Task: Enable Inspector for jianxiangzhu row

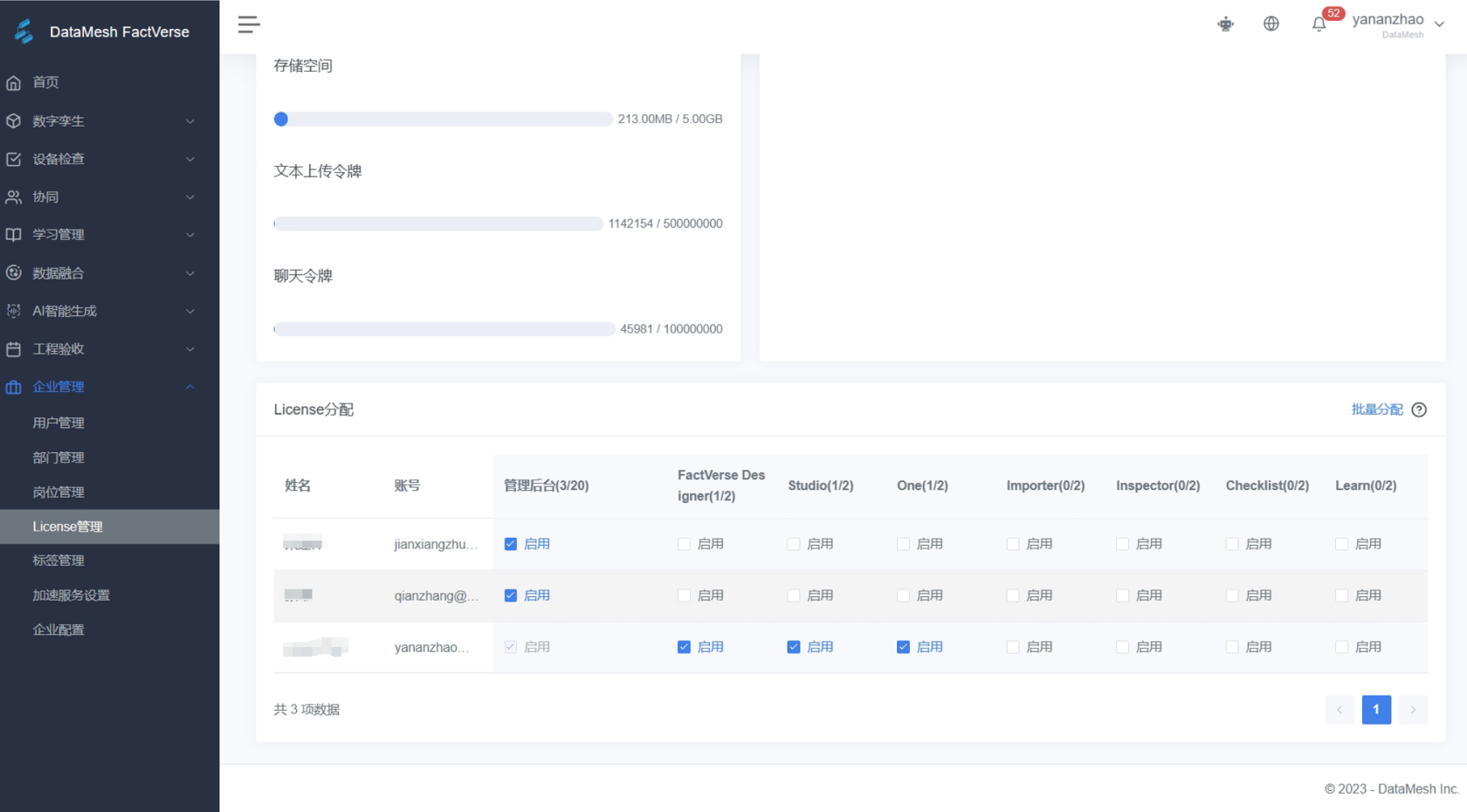Action: [1122, 544]
